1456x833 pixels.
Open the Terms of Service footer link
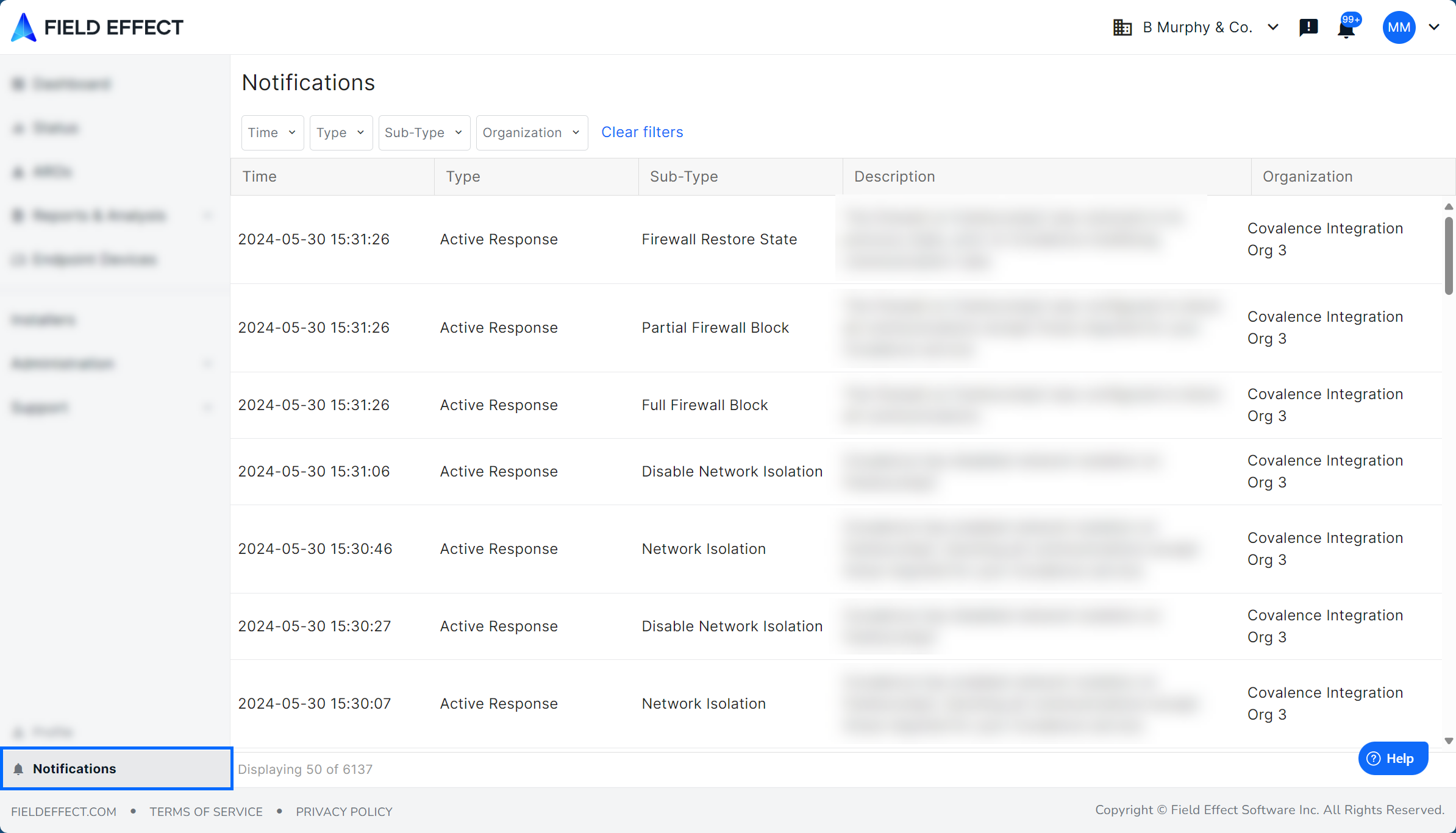pos(206,812)
